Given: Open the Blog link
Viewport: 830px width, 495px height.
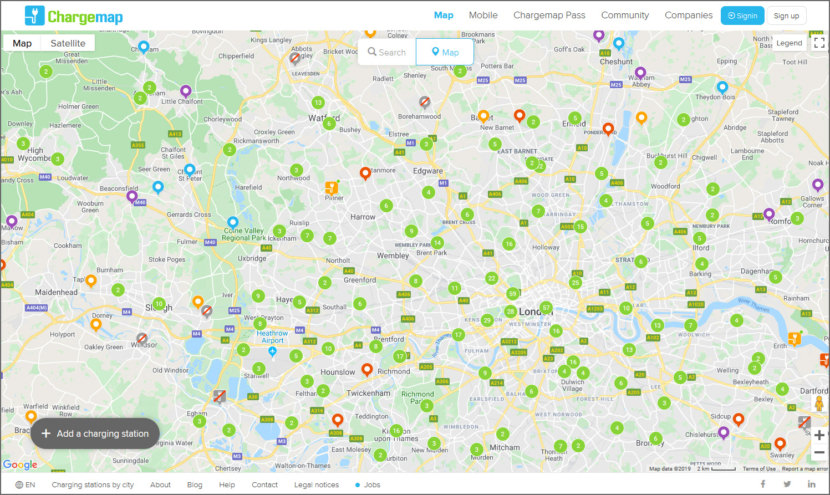Looking at the screenshot, I should point(194,484).
